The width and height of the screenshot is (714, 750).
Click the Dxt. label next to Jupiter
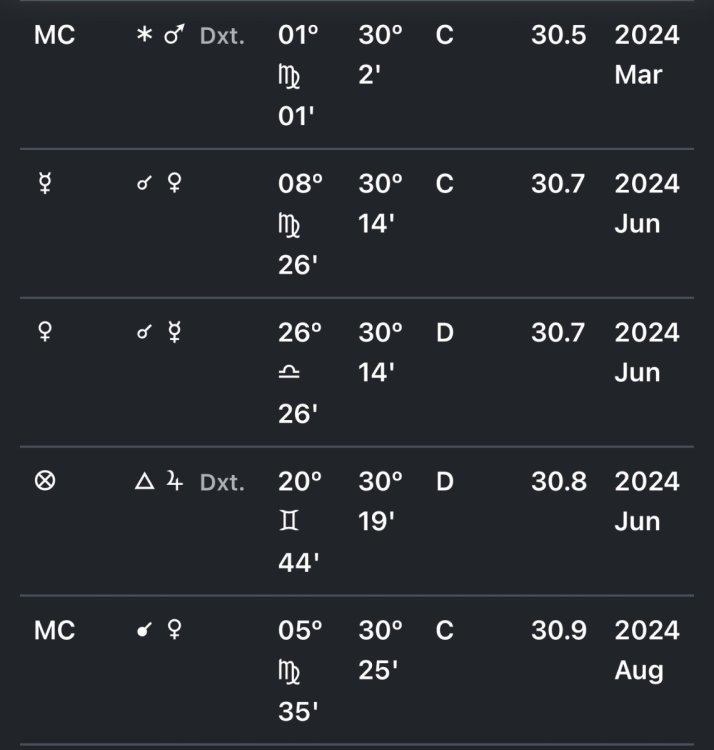(221, 483)
